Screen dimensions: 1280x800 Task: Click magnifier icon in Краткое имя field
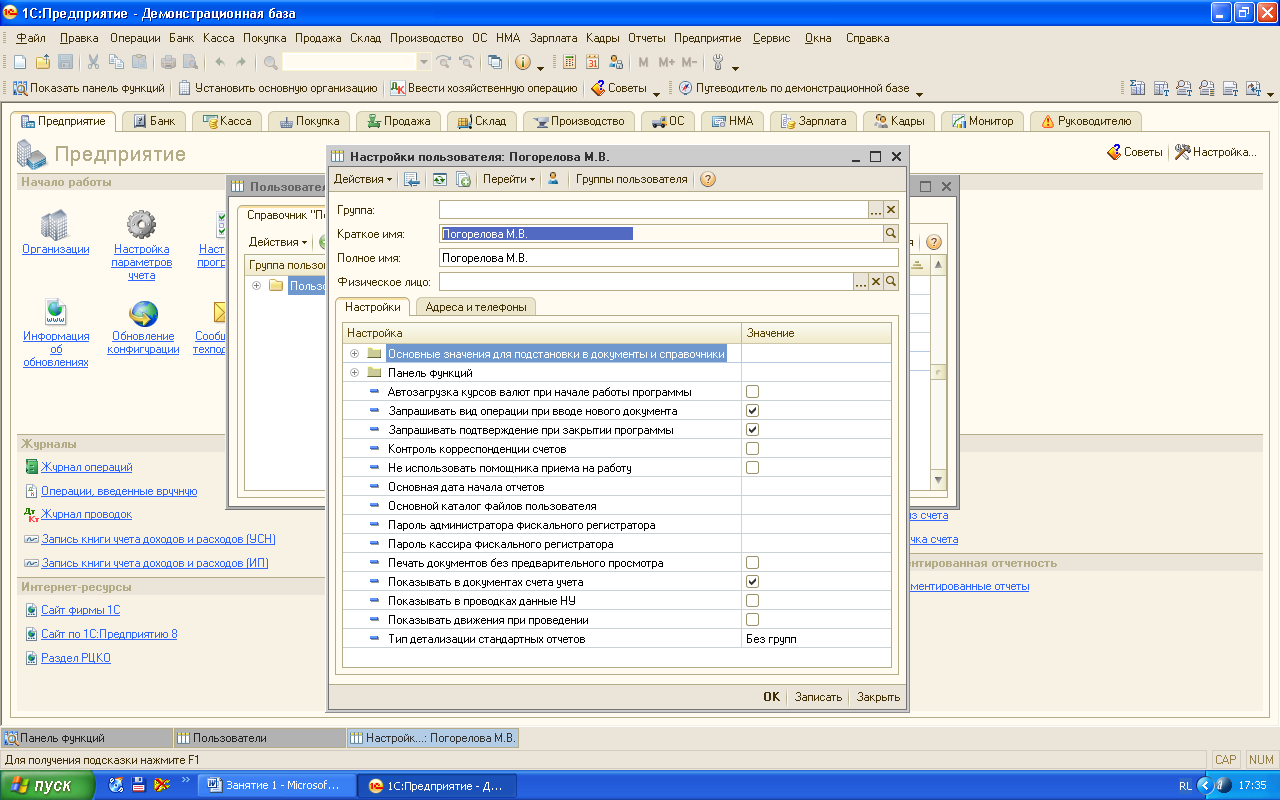[x=891, y=233]
